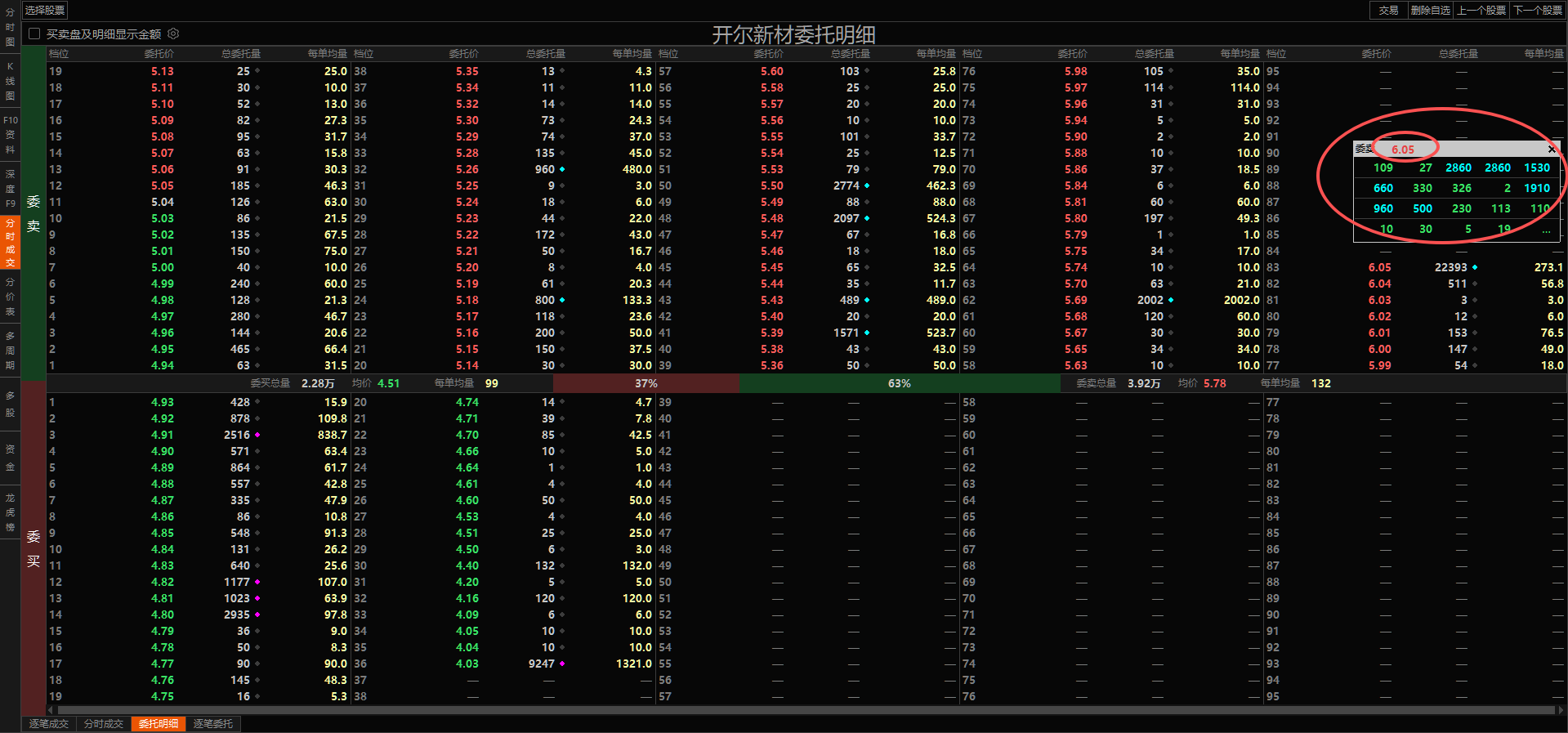Click the 选择股票 button
Screen dimensions: 1568x733
click(x=45, y=10)
